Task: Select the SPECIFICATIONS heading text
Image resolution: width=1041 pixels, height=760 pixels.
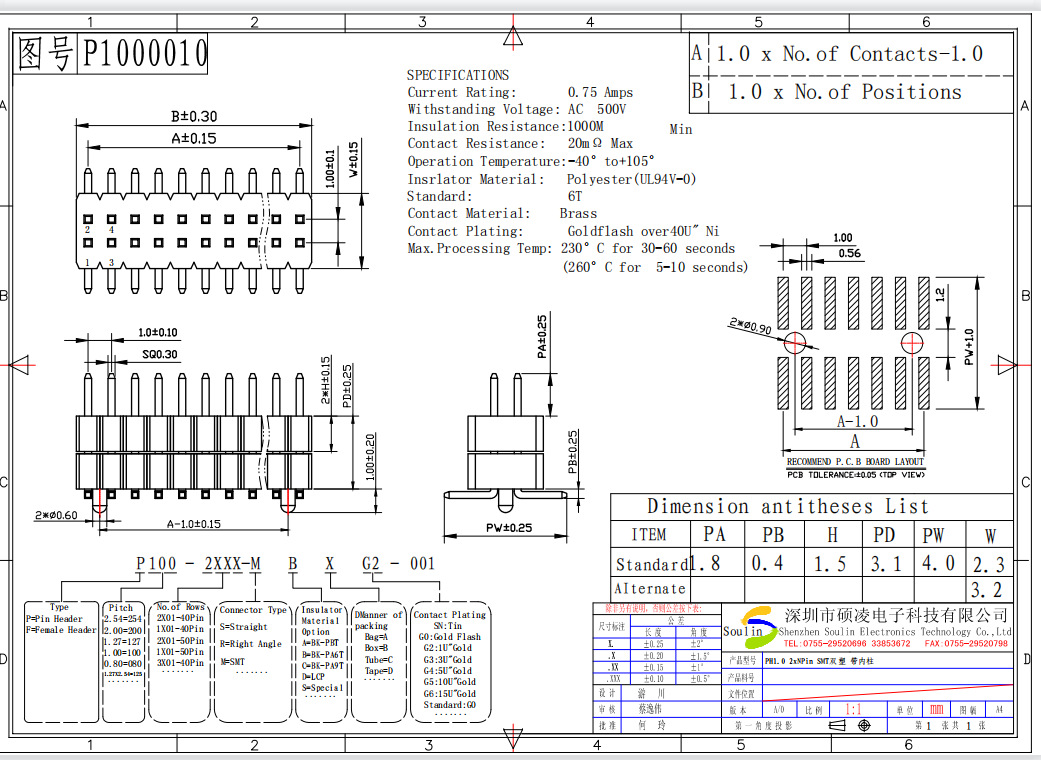Action: click(x=457, y=75)
